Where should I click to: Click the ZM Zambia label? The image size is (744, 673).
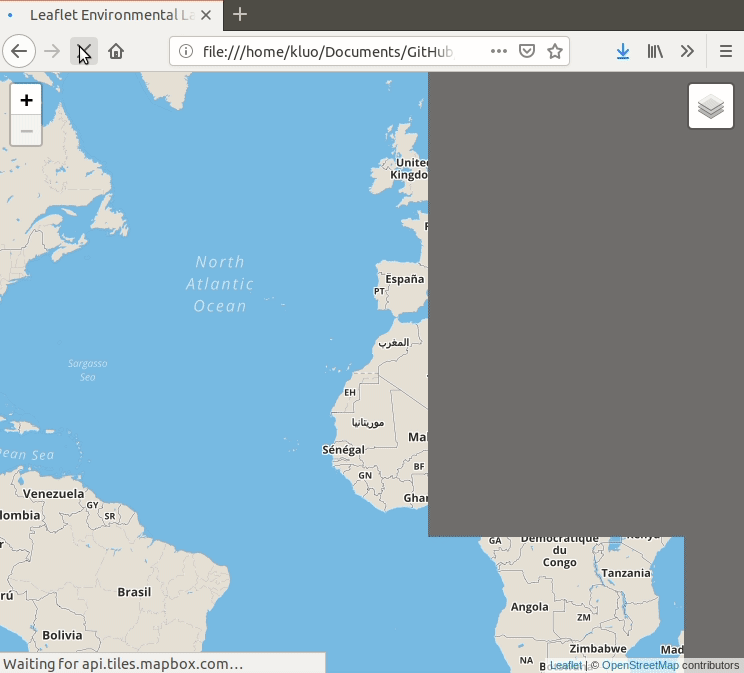pyautogui.click(x=584, y=617)
